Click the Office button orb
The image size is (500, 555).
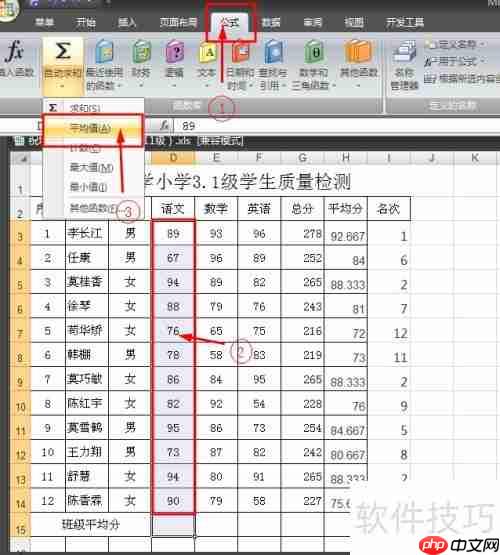[7, 10]
